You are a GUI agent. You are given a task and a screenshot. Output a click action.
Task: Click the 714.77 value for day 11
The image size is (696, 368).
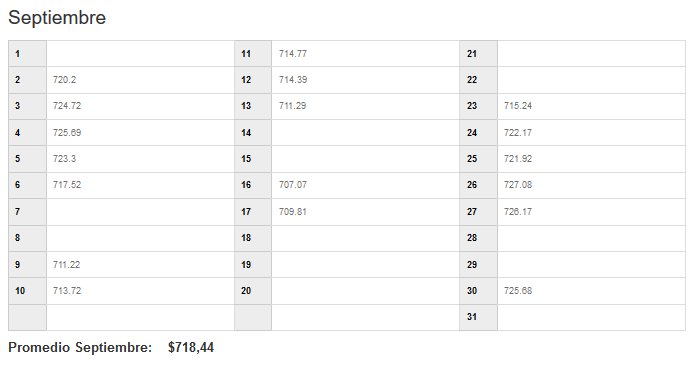(x=293, y=54)
